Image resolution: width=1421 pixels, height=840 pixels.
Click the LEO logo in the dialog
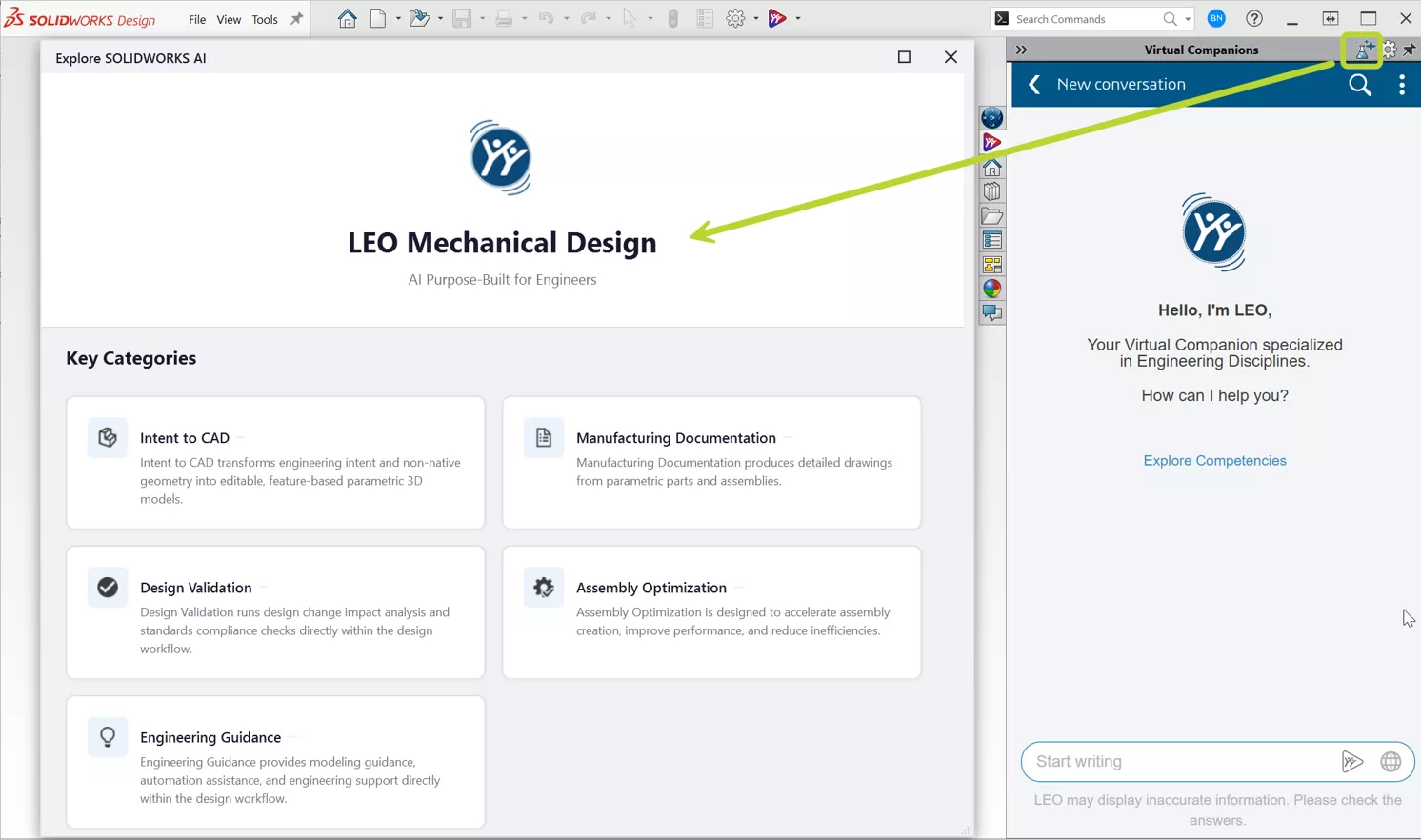click(501, 157)
